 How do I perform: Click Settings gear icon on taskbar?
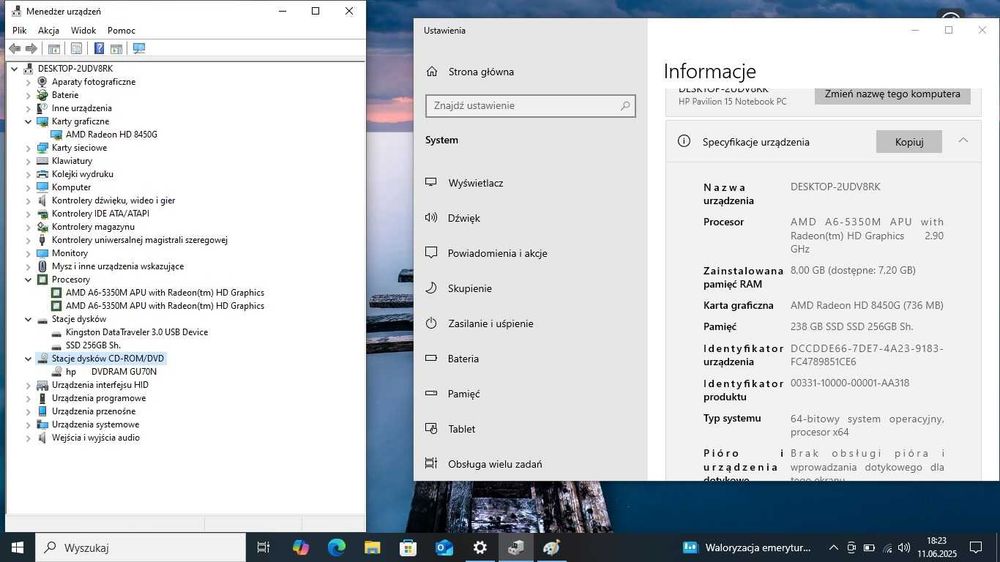(x=480, y=547)
